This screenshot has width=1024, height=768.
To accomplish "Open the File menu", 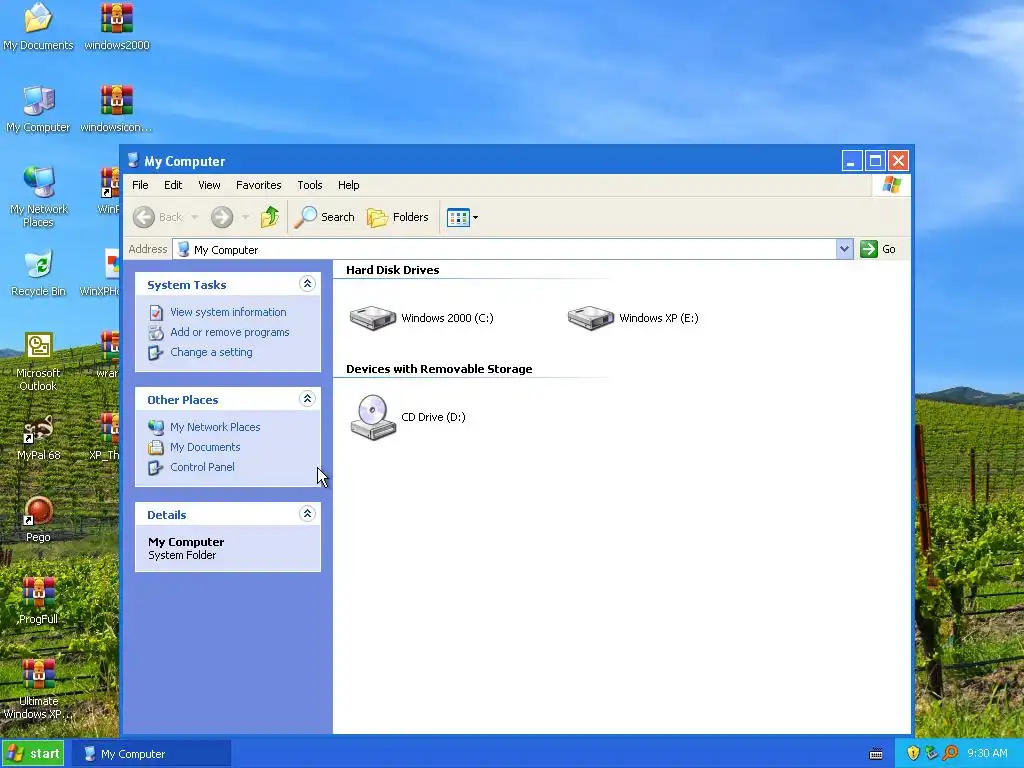I will [x=140, y=185].
